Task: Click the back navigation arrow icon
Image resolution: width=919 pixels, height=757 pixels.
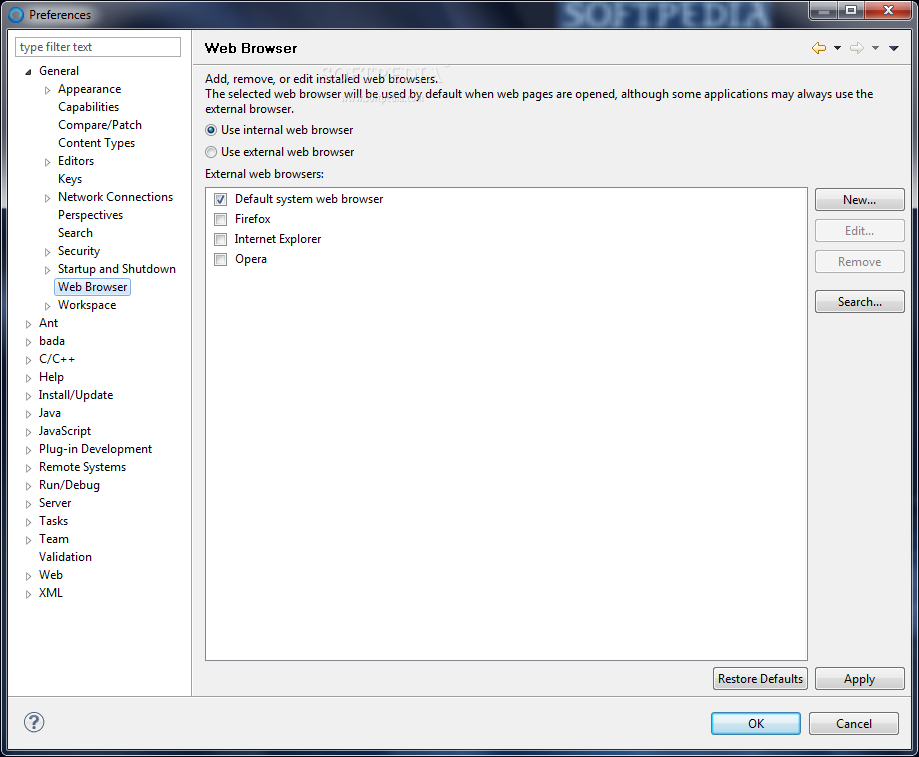Action: pos(819,48)
